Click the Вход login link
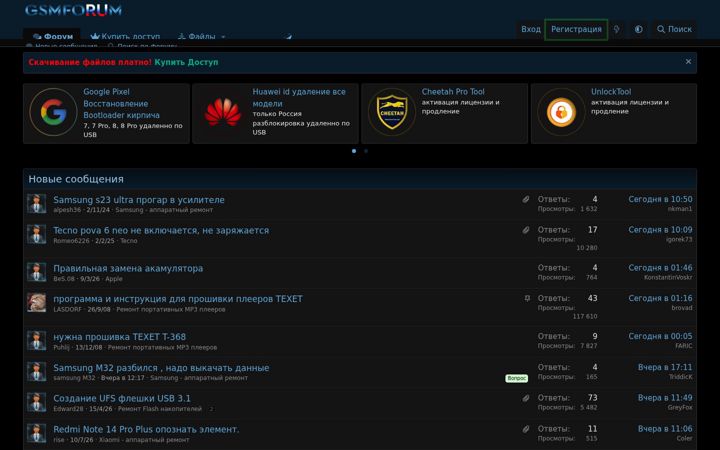 (531, 29)
